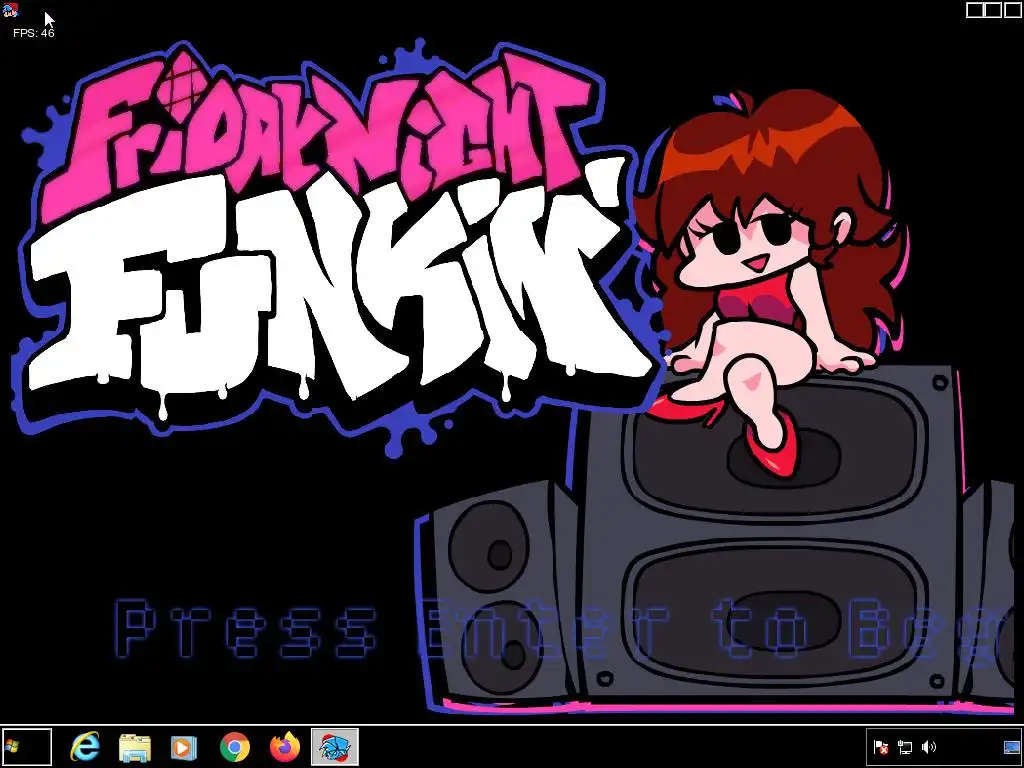
Task: Open Firefox from the taskbar
Action: point(285,748)
